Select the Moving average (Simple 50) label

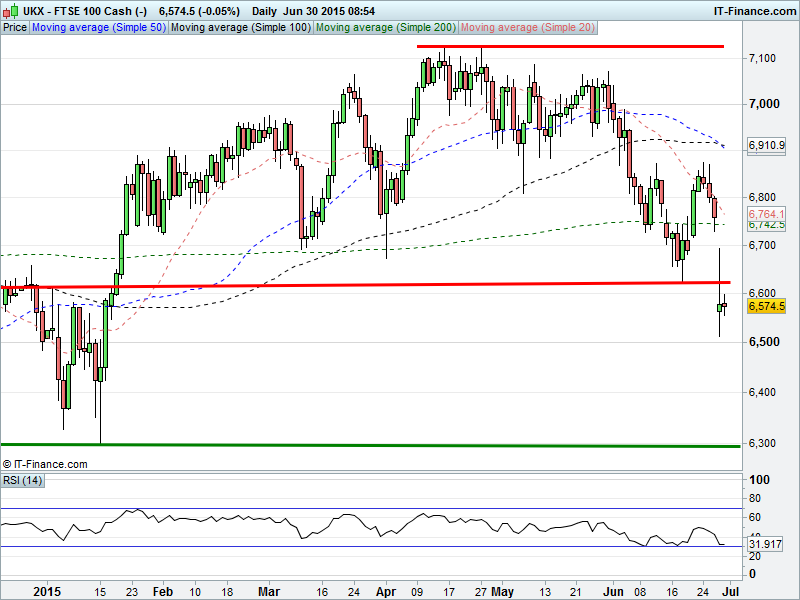[98, 28]
